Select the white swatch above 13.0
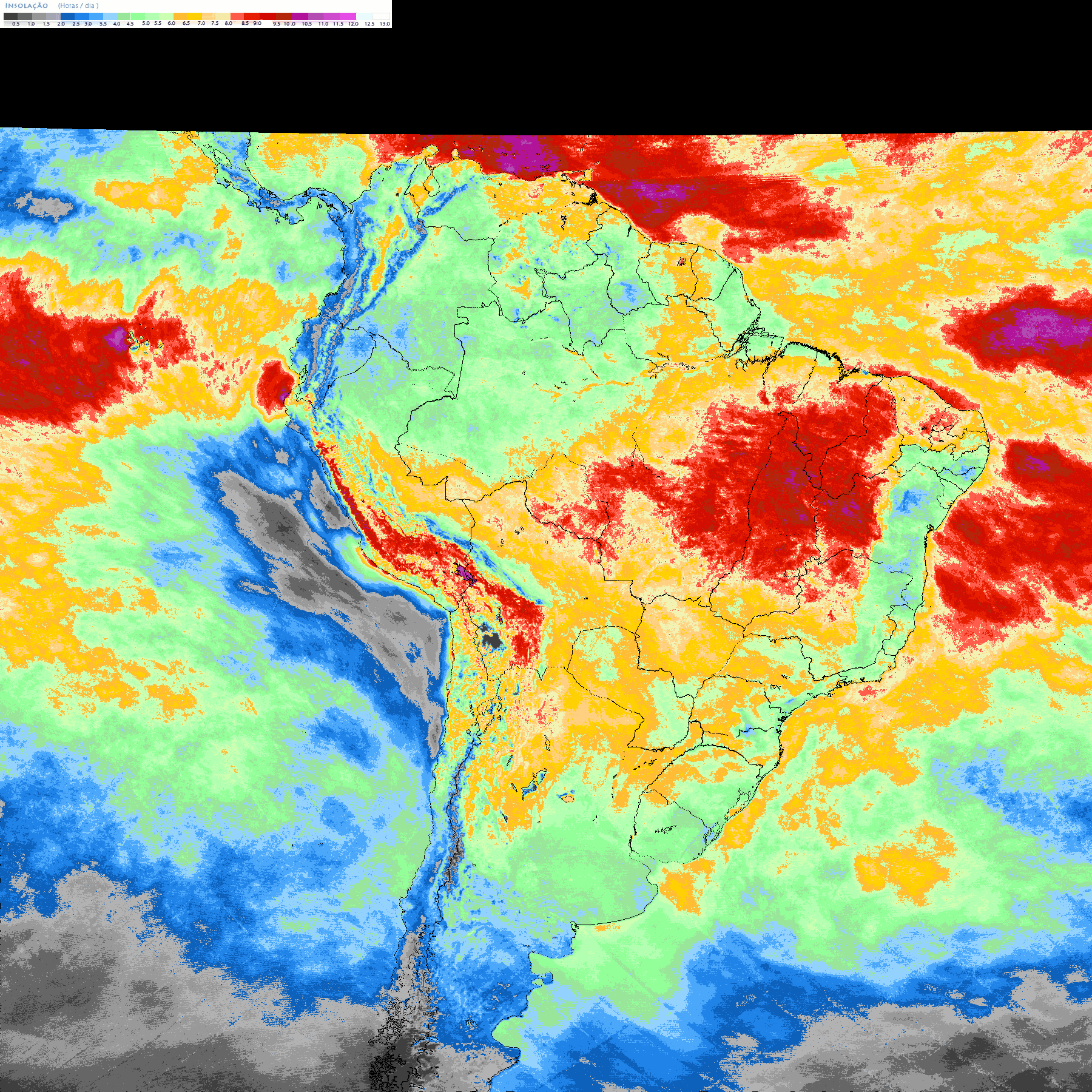1092x1092 pixels. (x=381, y=16)
